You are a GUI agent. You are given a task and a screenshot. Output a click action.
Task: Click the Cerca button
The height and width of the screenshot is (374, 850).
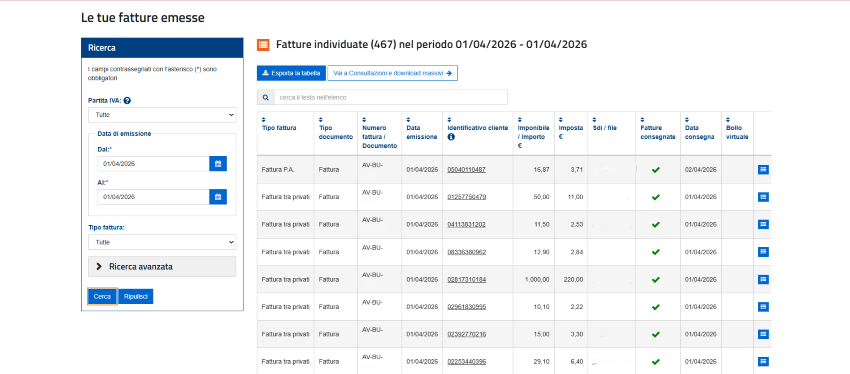(102, 296)
